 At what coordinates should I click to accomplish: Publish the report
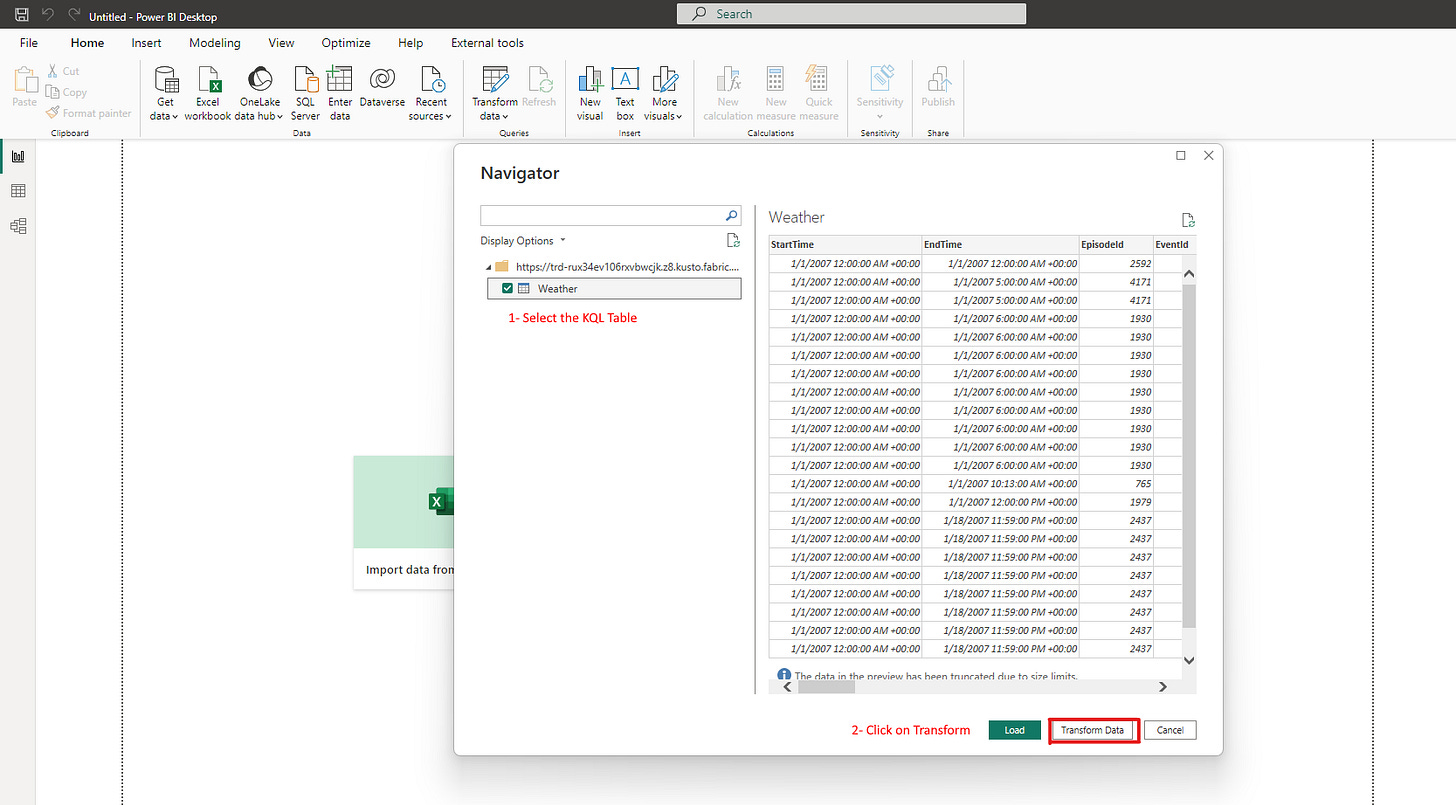[x=937, y=92]
